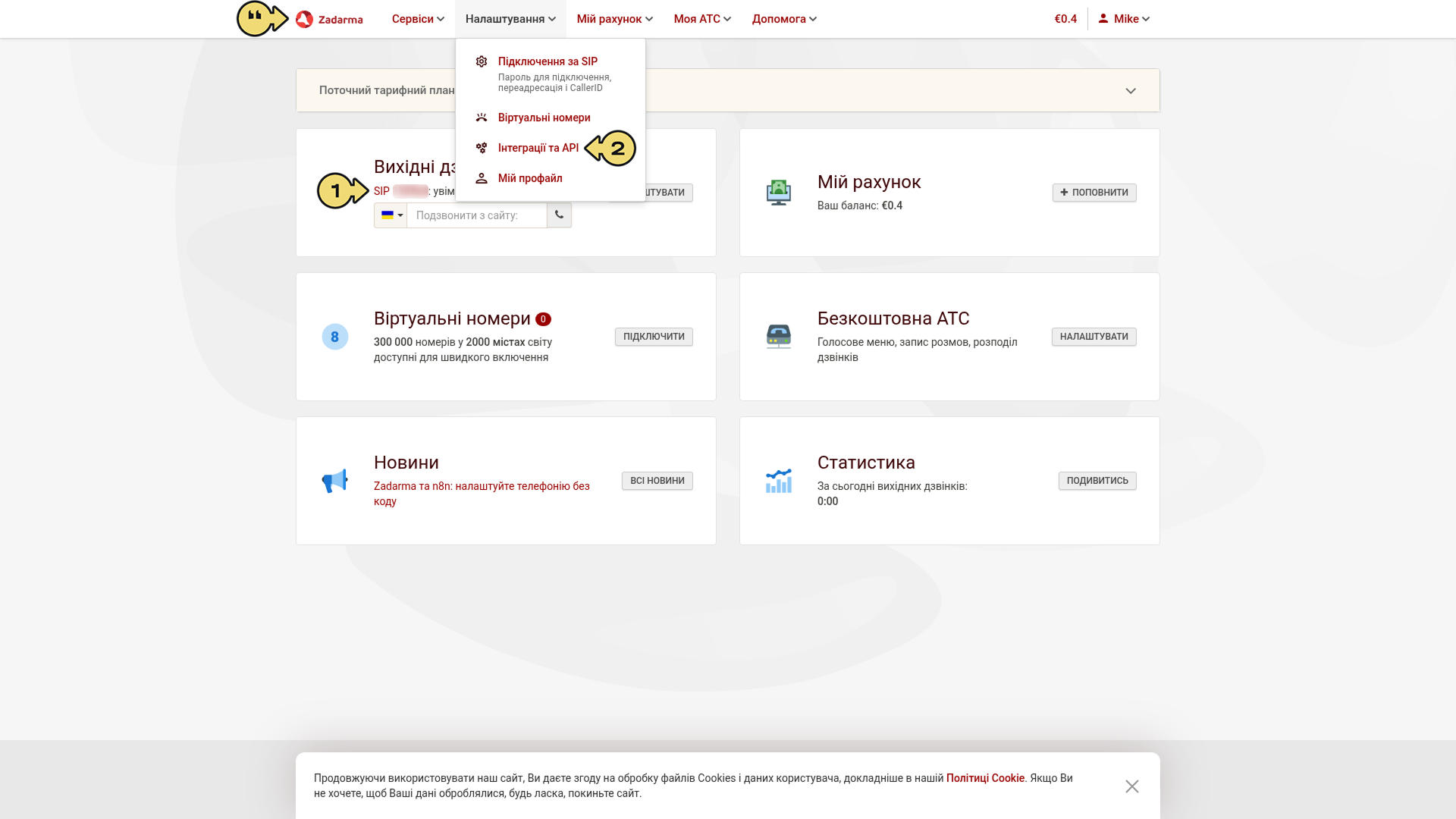Click the ПОДИВИТИСЬ button
Screen dimensions: 1456x819
coord(1097,481)
